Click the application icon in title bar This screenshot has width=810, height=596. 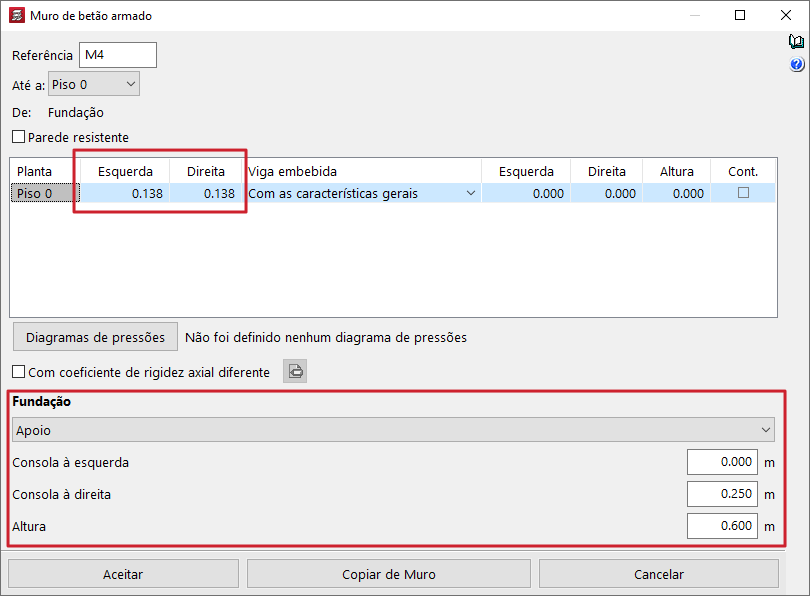pyautogui.click(x=17, y=16)
